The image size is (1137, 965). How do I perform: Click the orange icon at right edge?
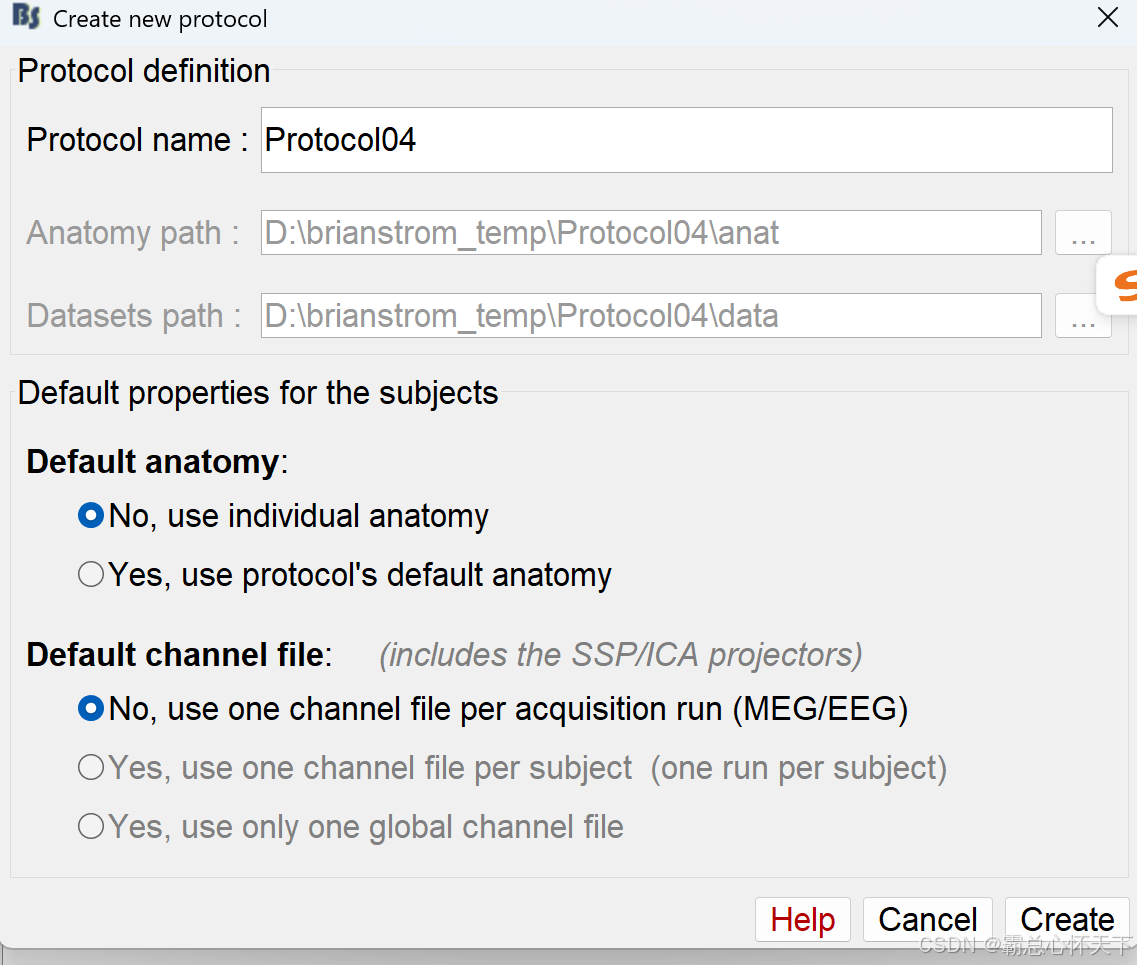pos(1122,287)
